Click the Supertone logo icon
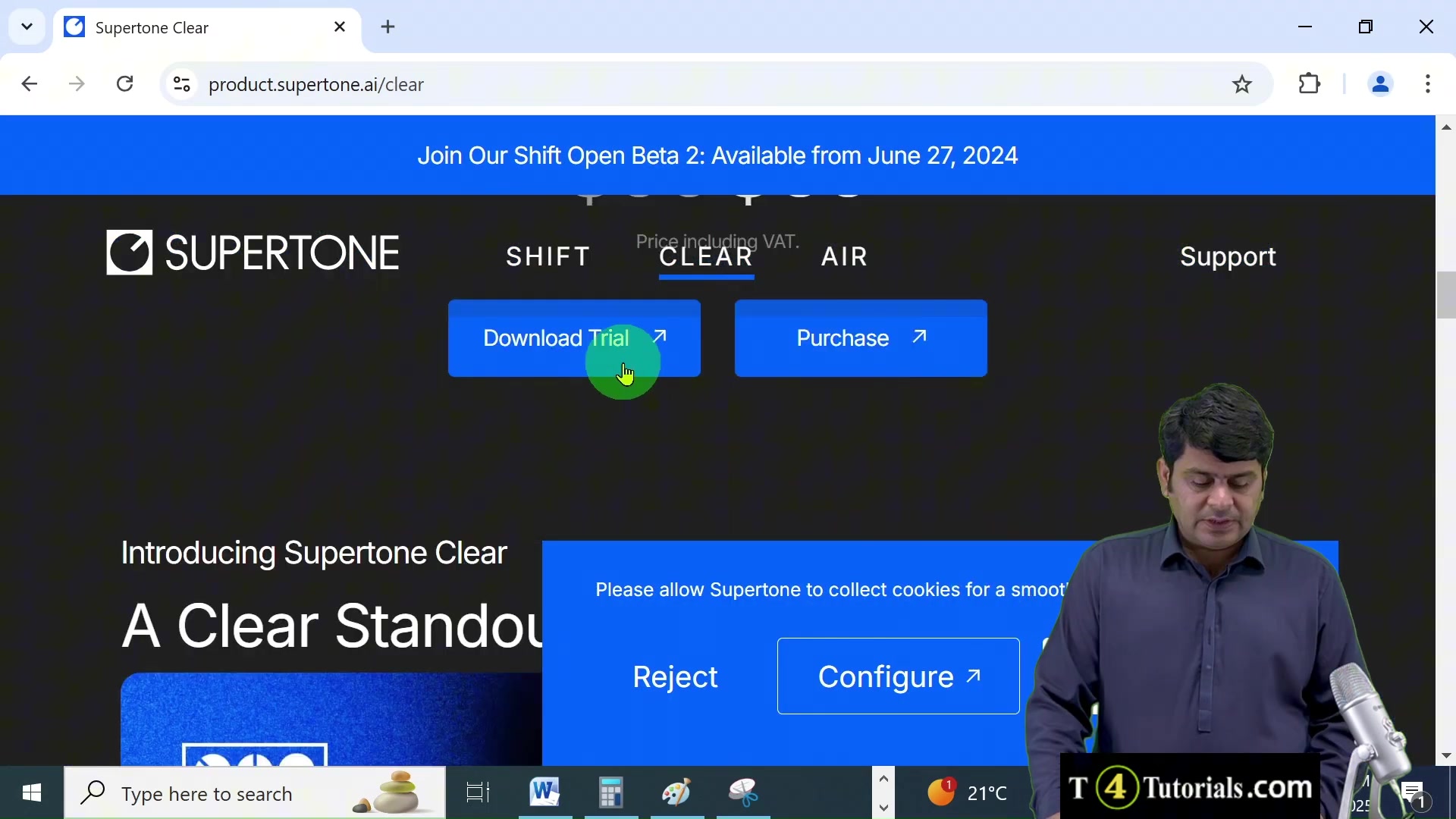Screen dimensions: 1456x819 [129, 253]
